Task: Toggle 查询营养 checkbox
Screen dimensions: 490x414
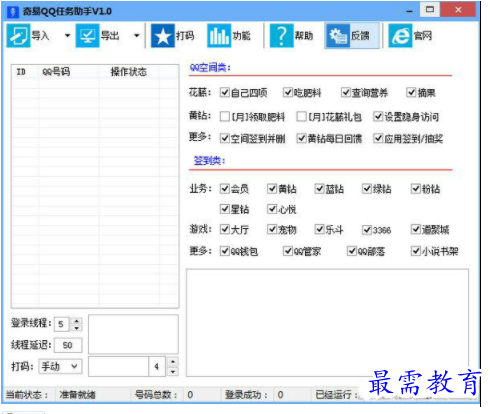Action: click(346, 92)
